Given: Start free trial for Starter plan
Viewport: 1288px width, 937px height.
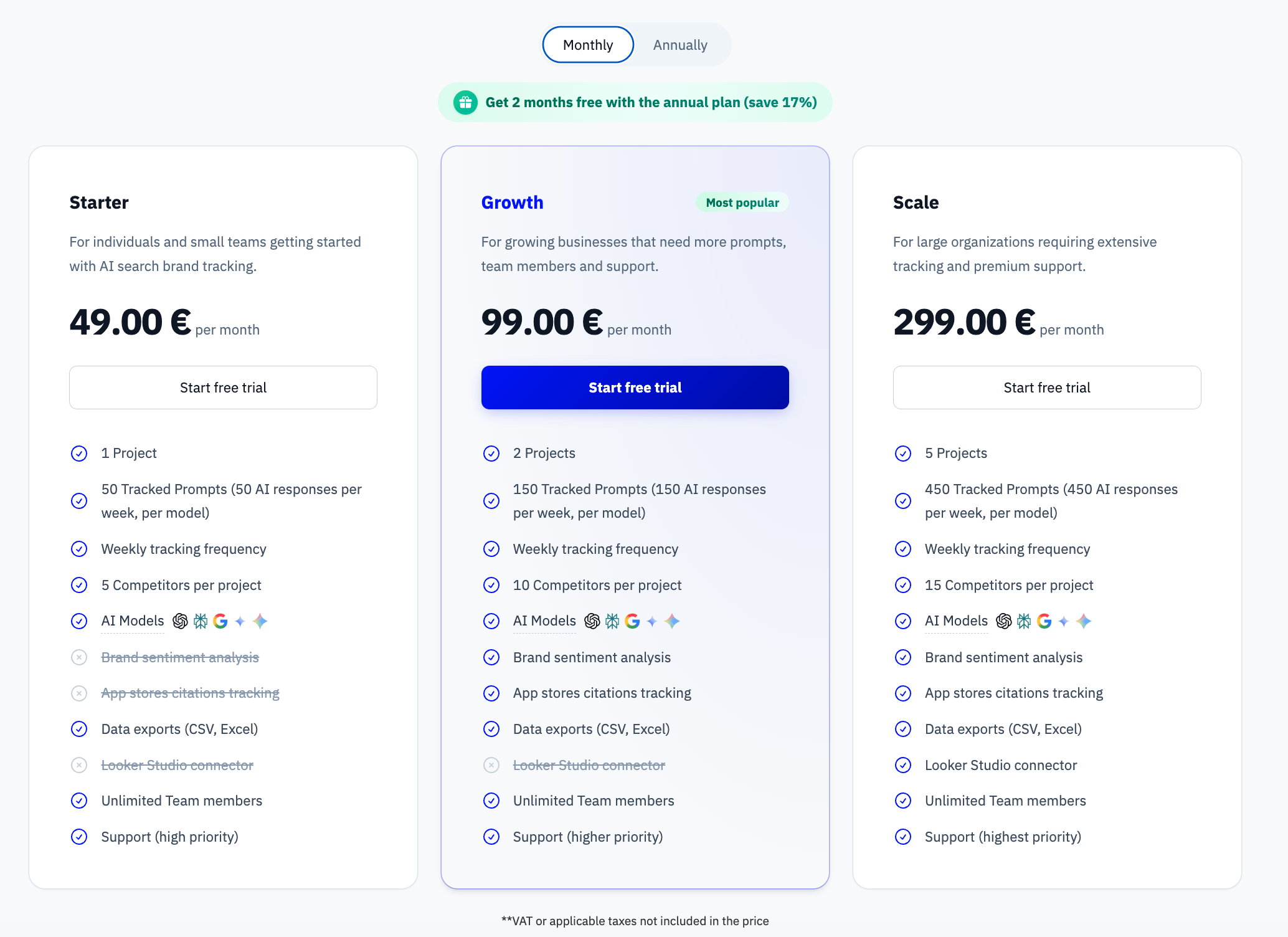Looking at the screenshot, I should pos(223,388).
